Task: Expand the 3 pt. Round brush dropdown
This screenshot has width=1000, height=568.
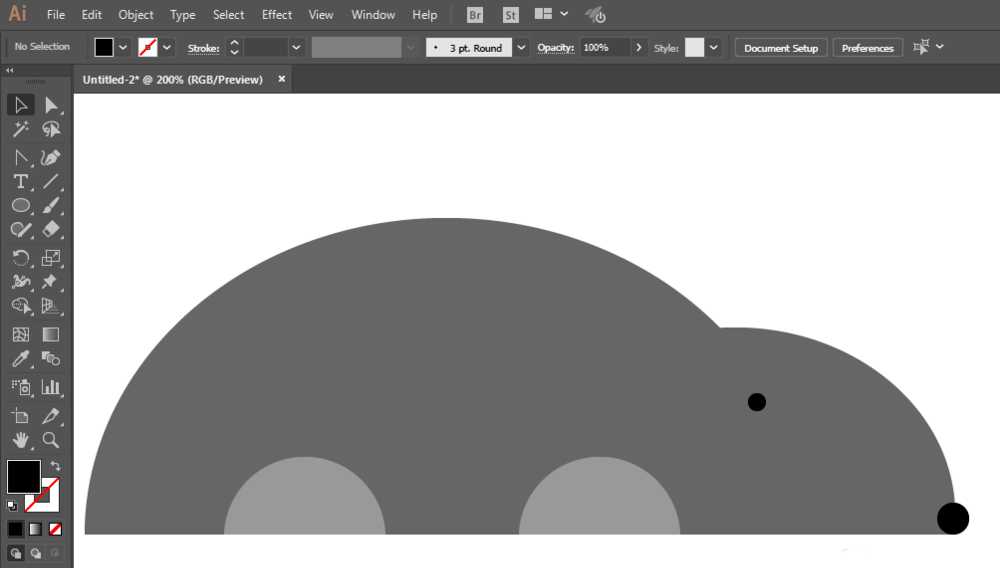Action: tap(521, 47)
